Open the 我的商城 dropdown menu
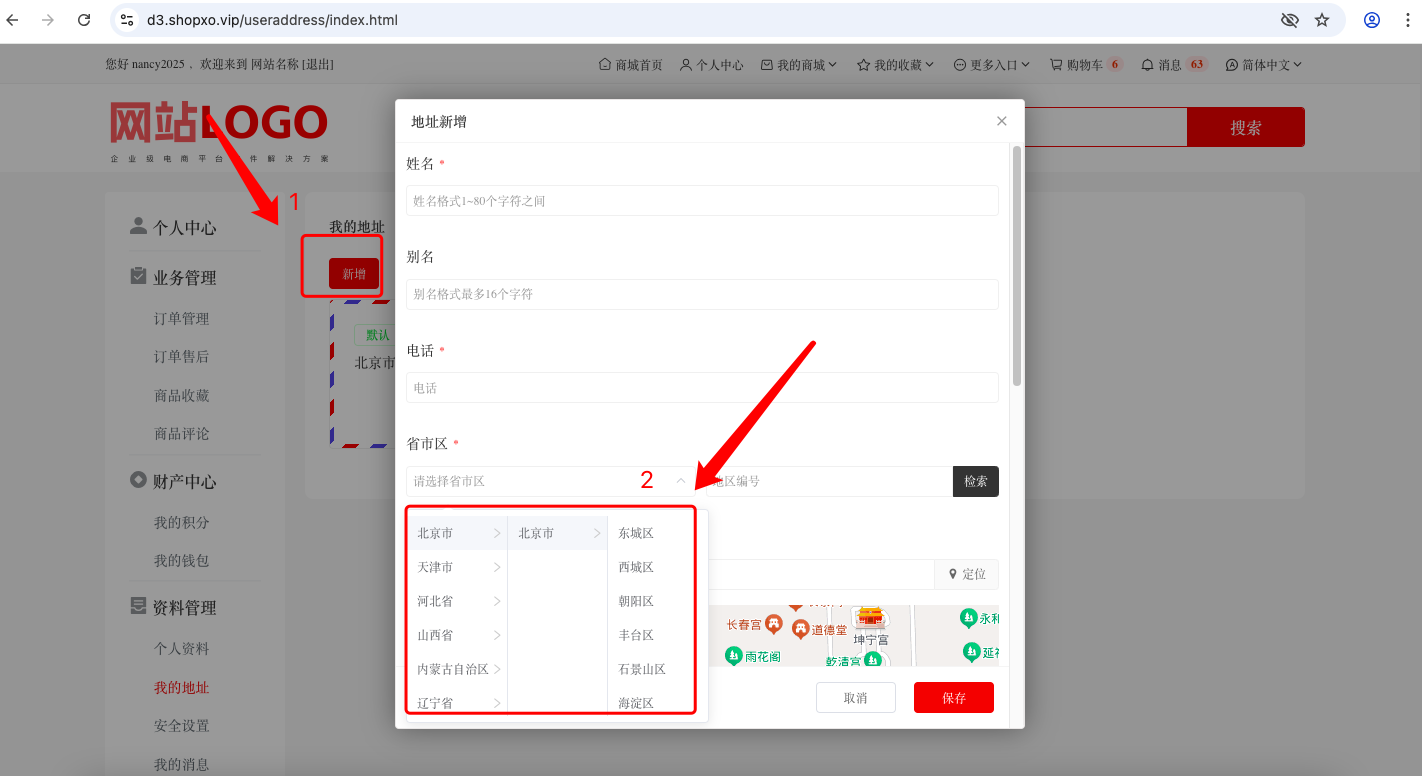Screen dimensions: 1422x776 coord(799,65)
